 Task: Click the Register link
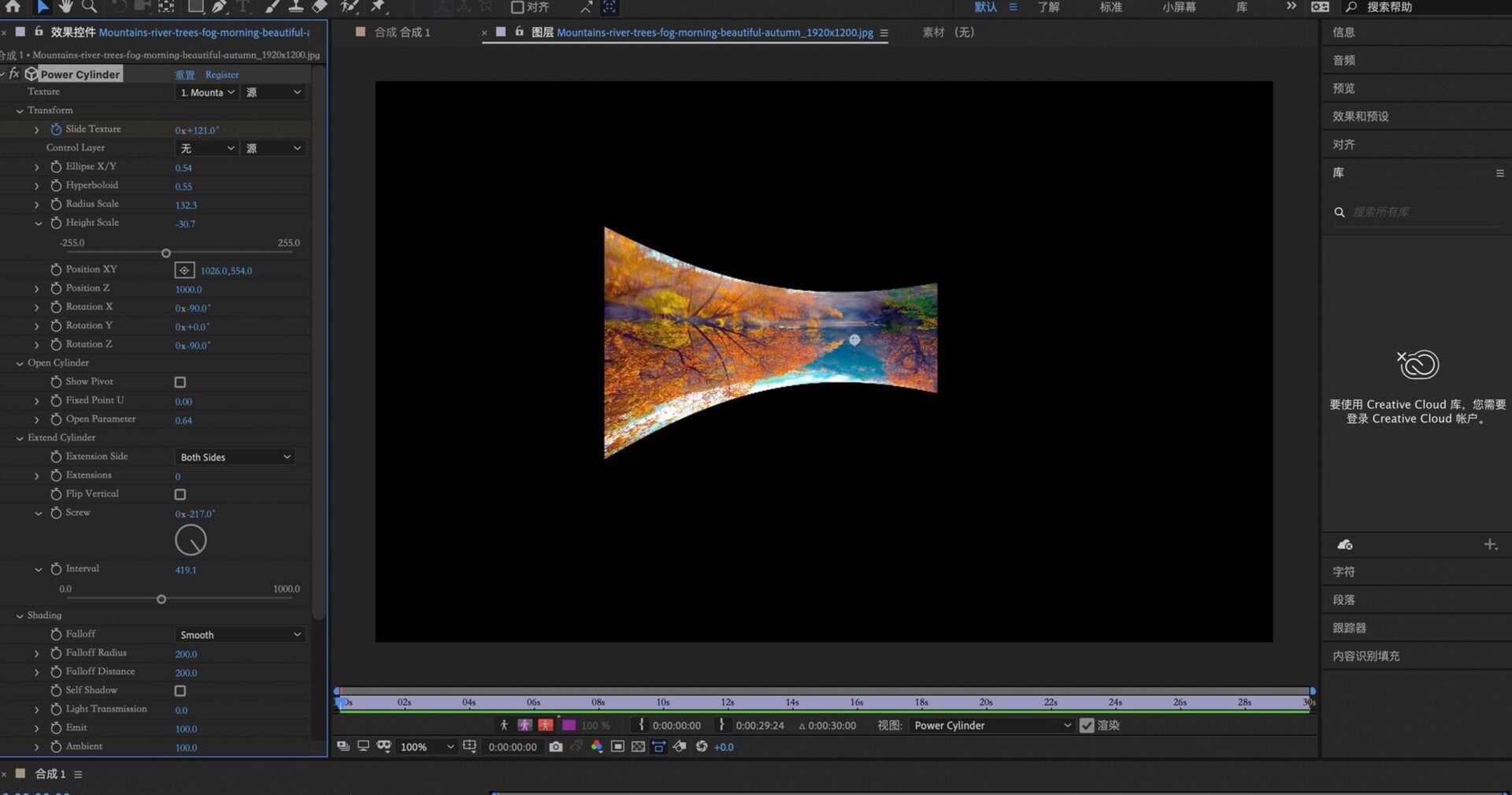(221, 75)
